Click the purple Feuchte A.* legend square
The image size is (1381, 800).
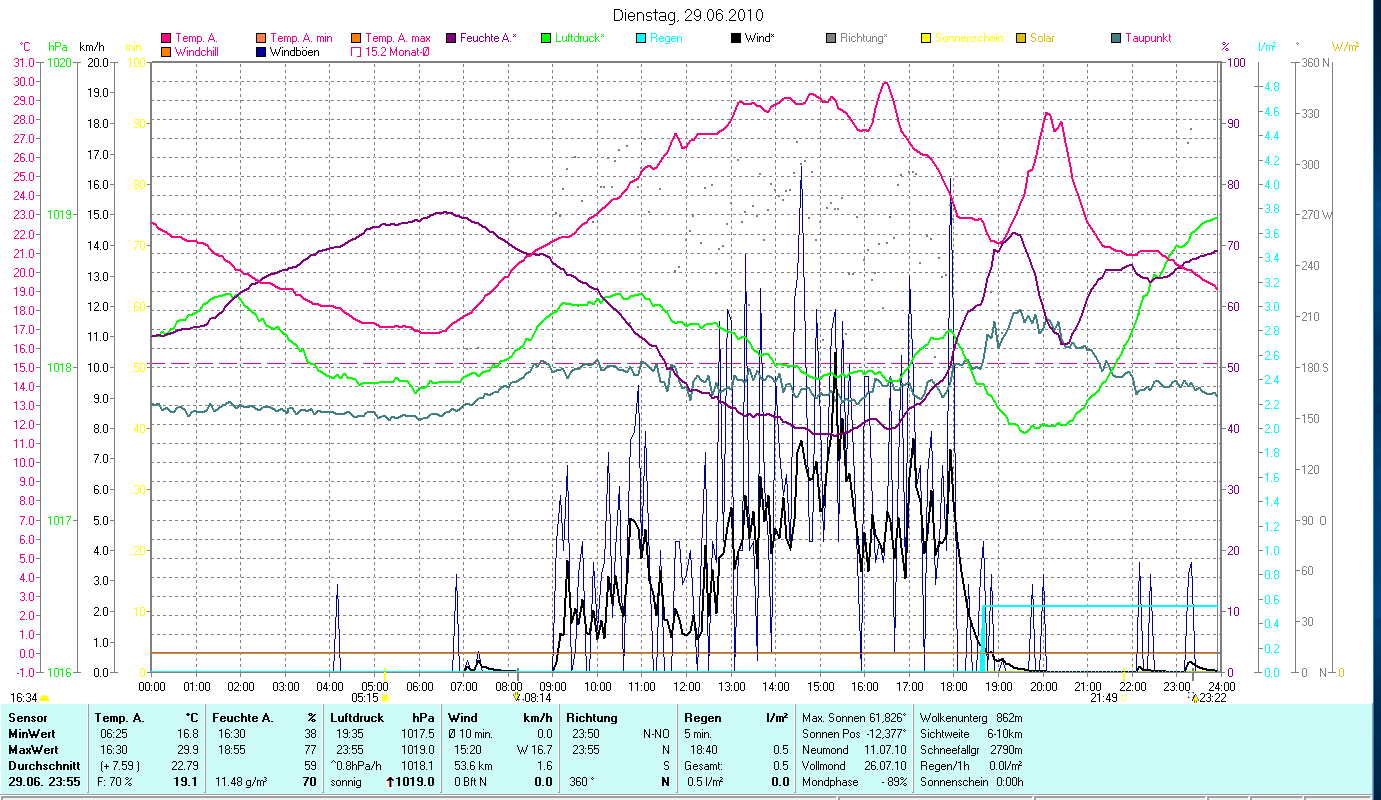pyautogui.click(x=451, y=39)
